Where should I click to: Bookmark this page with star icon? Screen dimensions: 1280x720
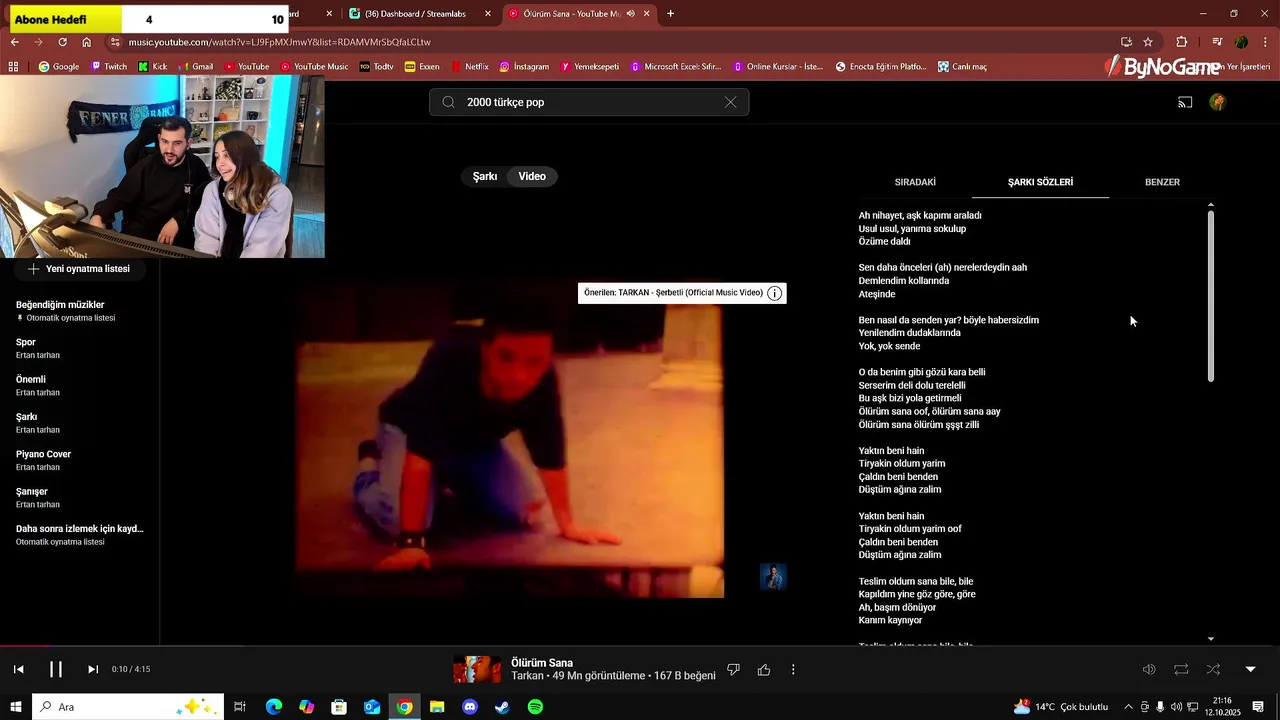tap(1148, 42)
